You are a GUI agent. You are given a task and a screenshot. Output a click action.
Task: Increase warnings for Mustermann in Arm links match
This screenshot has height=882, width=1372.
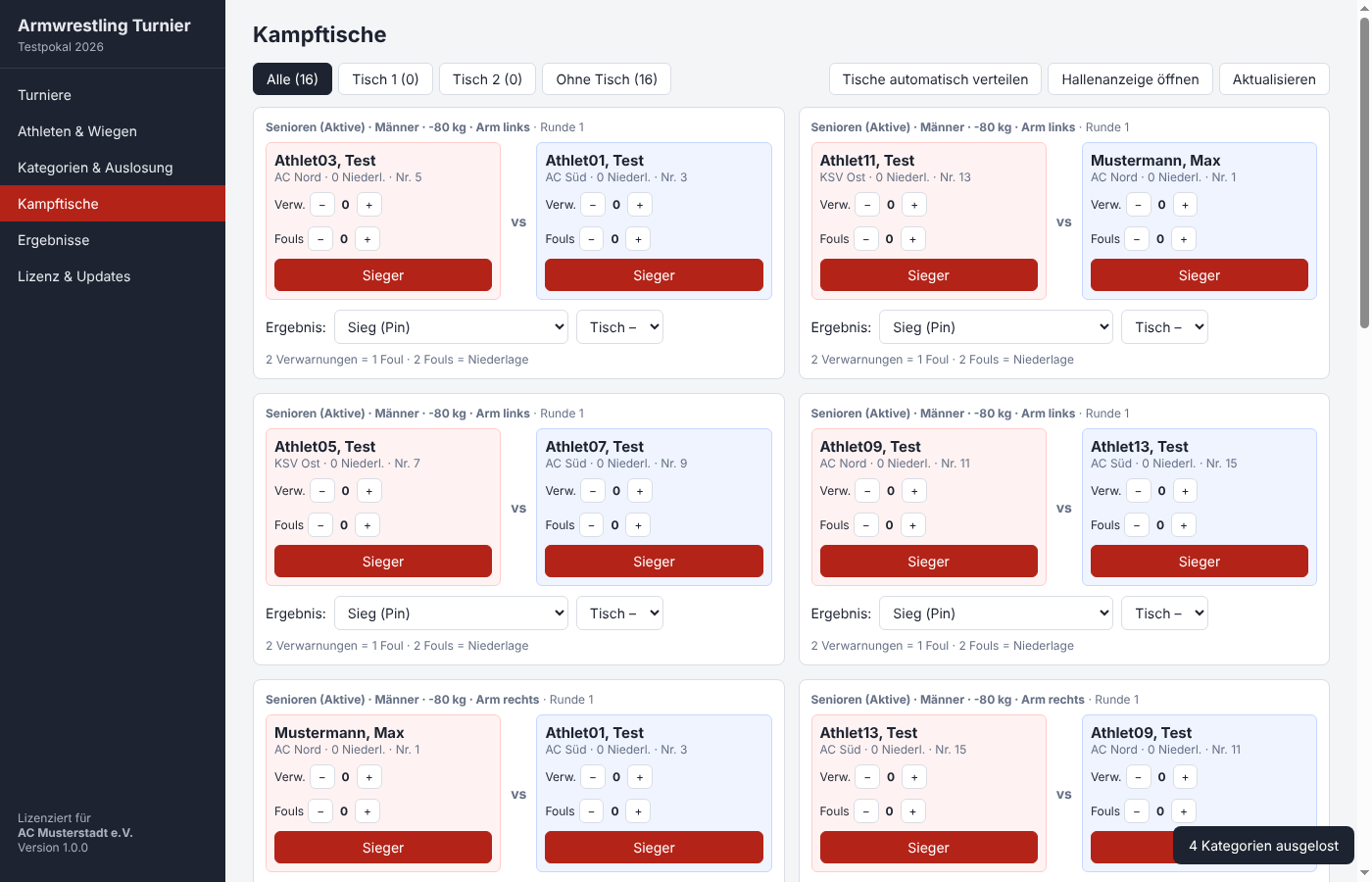point(1185,205)
